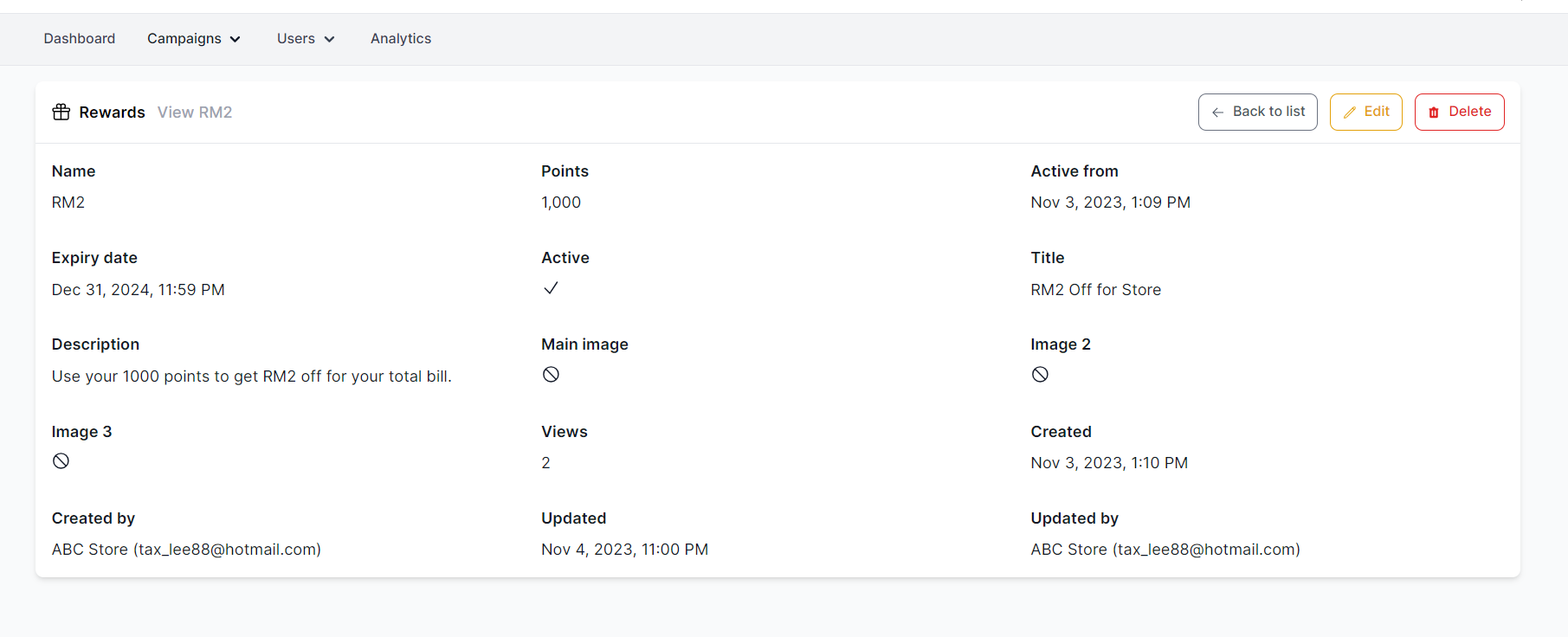1568x637 pixels.
Task: Click the Active status checkmark
Action: click(x=551, y=288)
